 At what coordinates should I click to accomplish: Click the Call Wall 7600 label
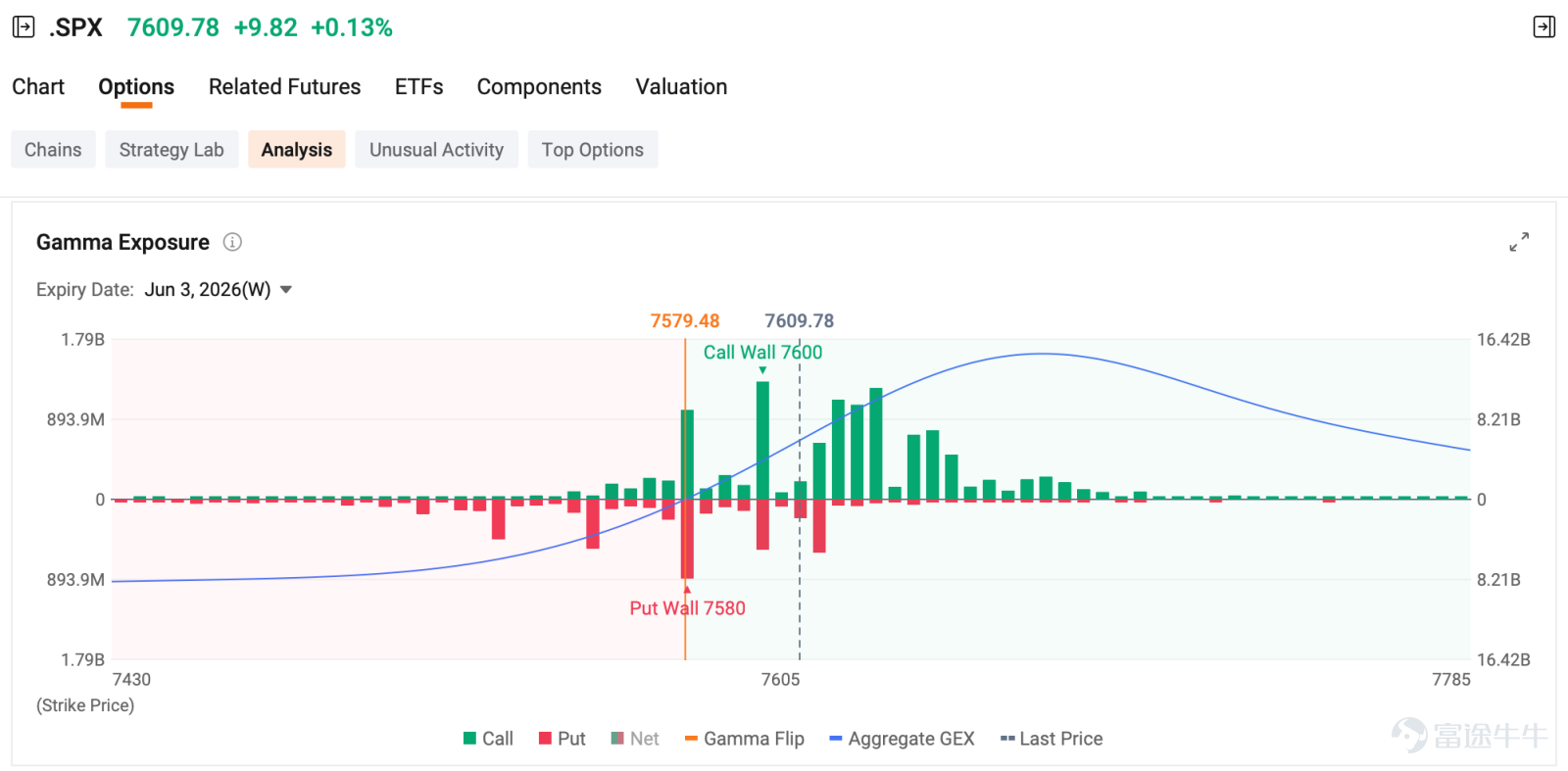(762, 353)
